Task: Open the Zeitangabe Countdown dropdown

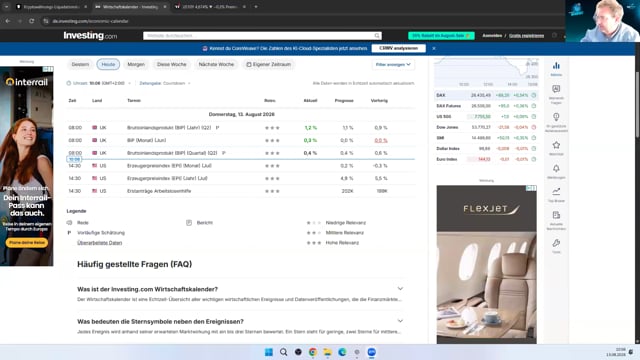Action: (165, 83)
